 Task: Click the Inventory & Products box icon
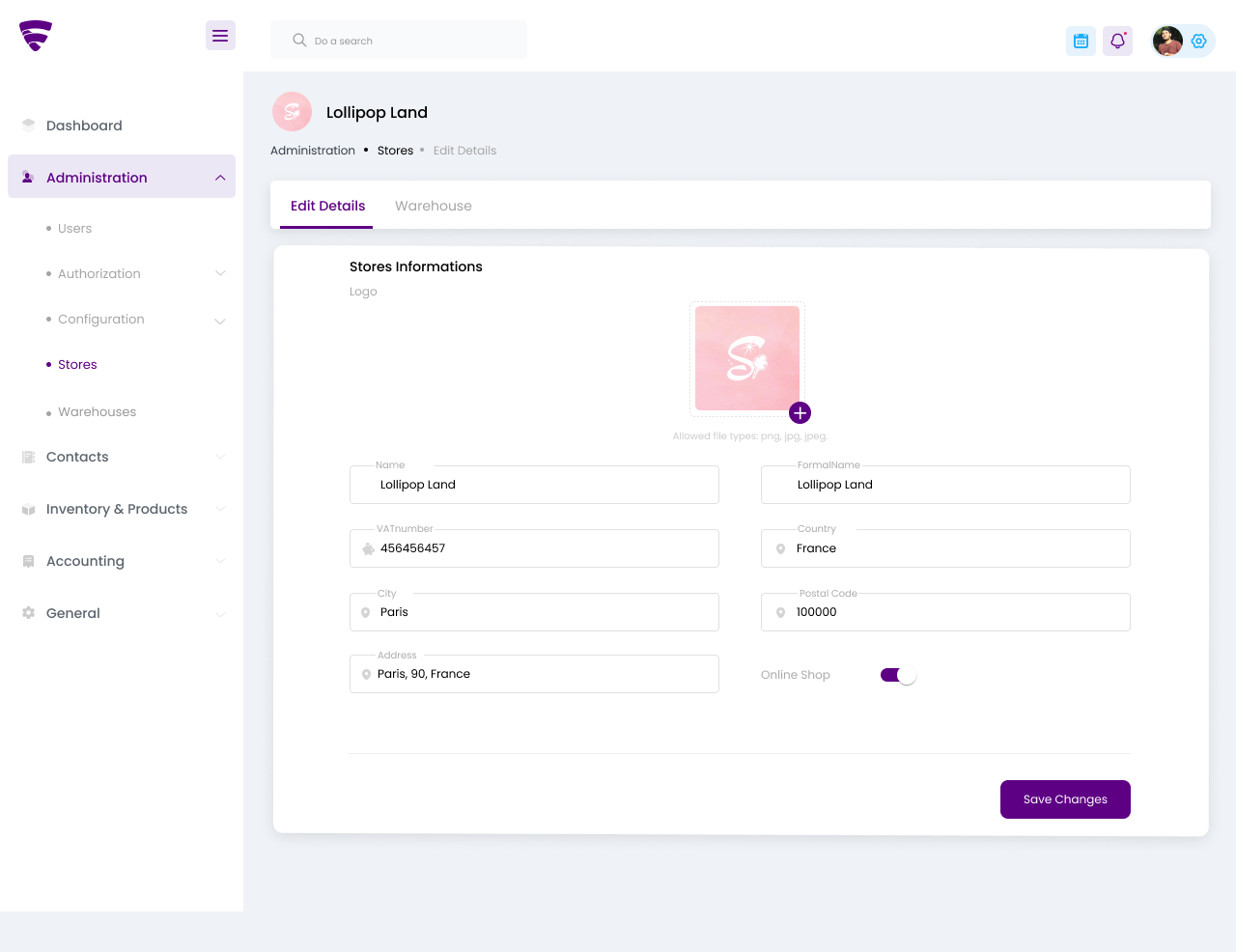[x=28, y=509]
